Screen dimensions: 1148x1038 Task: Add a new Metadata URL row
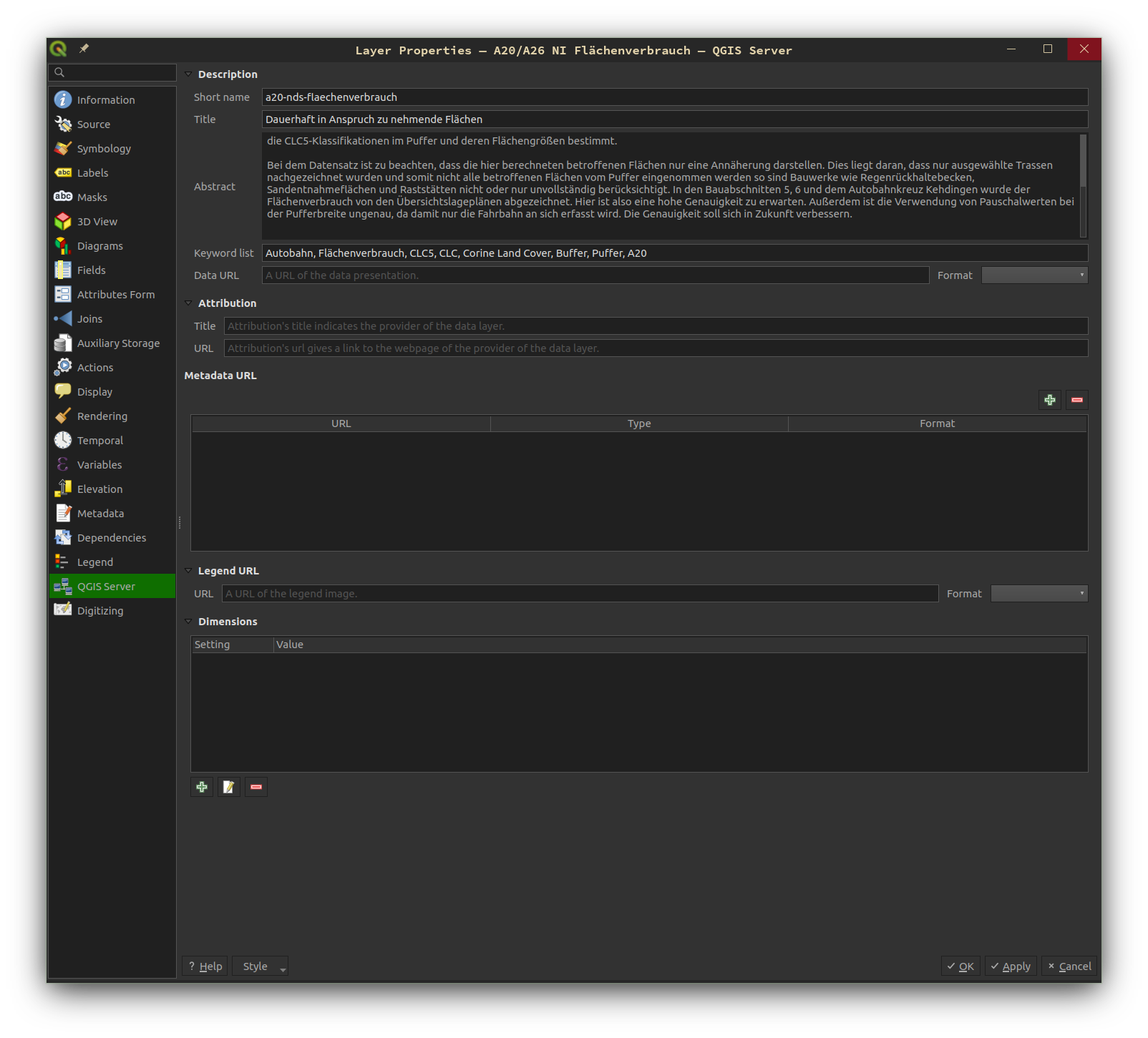coord(1049,400)
